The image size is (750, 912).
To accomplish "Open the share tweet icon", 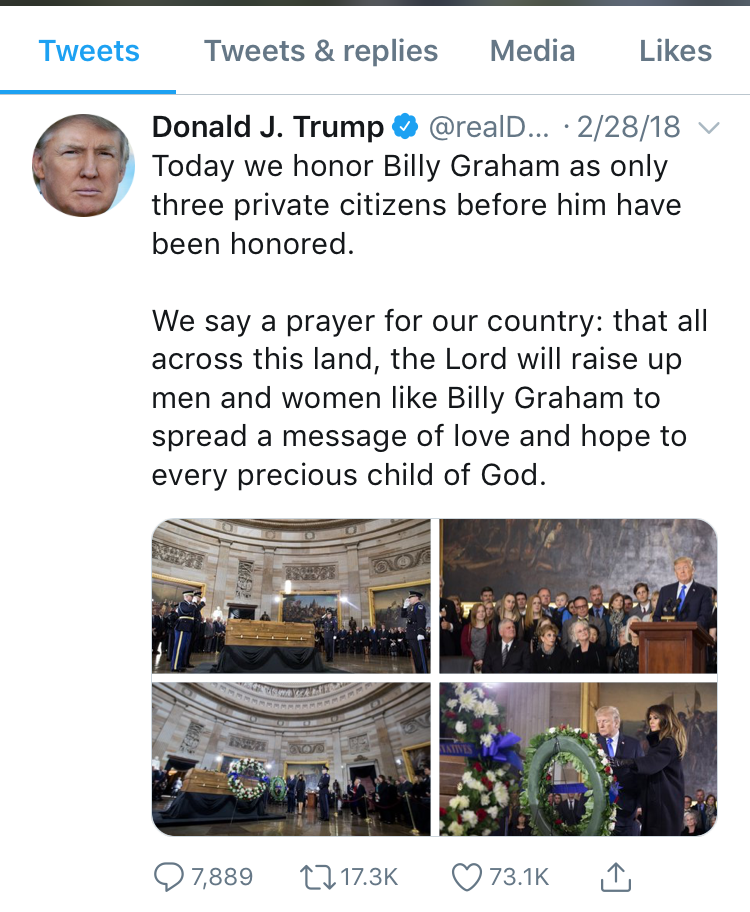I will pyautogui.click(x=616, y=877).
